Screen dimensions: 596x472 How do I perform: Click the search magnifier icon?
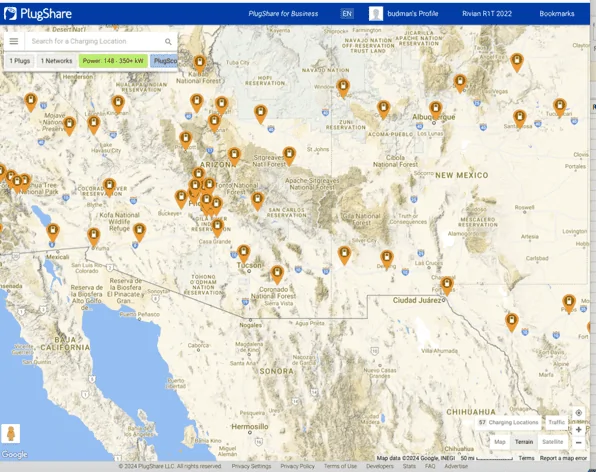click(168, 41)
